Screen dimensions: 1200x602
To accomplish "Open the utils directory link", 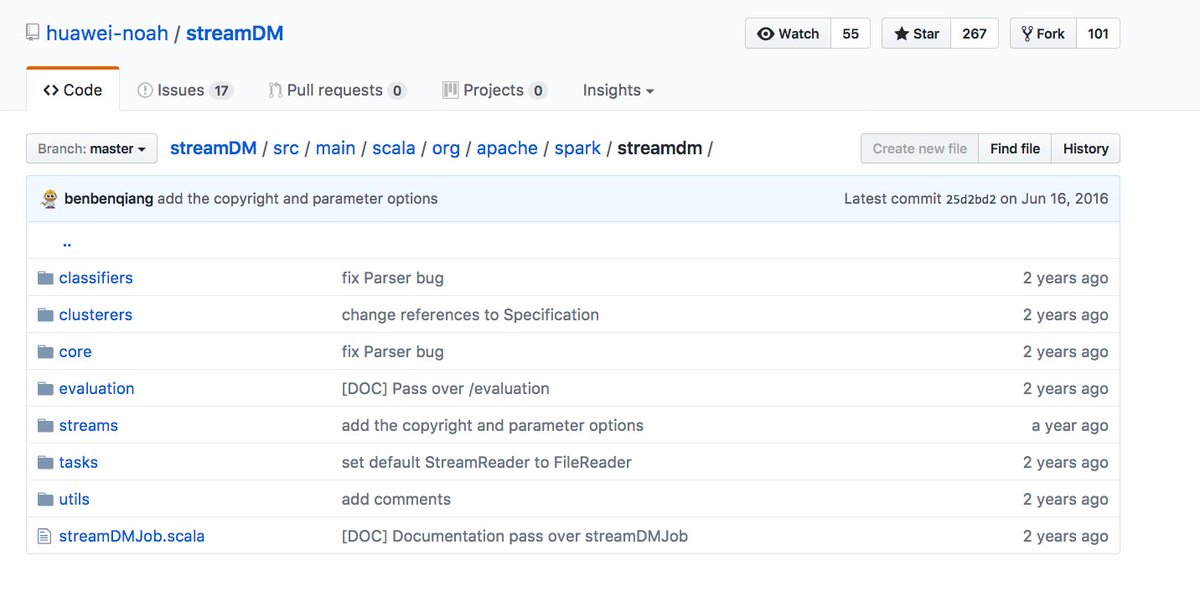I will pyautogui.click(x=74, y=500).
